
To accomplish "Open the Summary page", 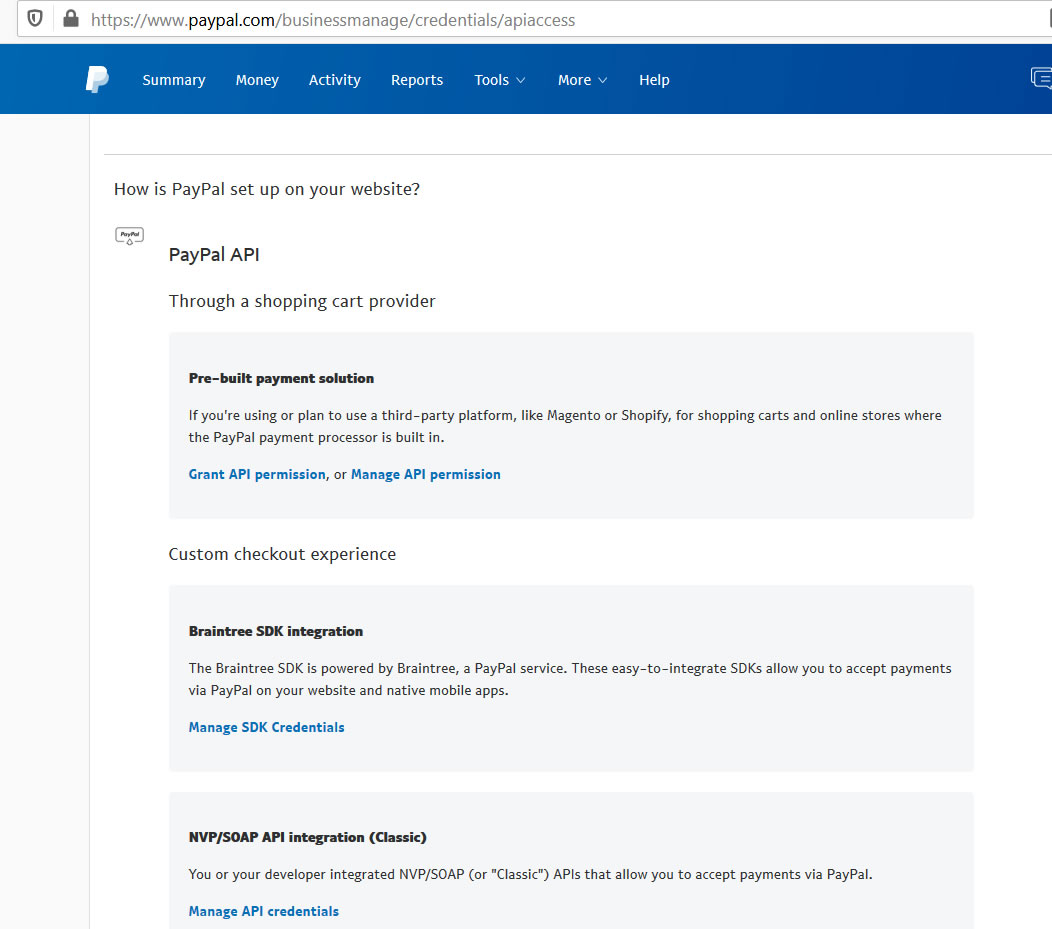I will tap(174, 80).
